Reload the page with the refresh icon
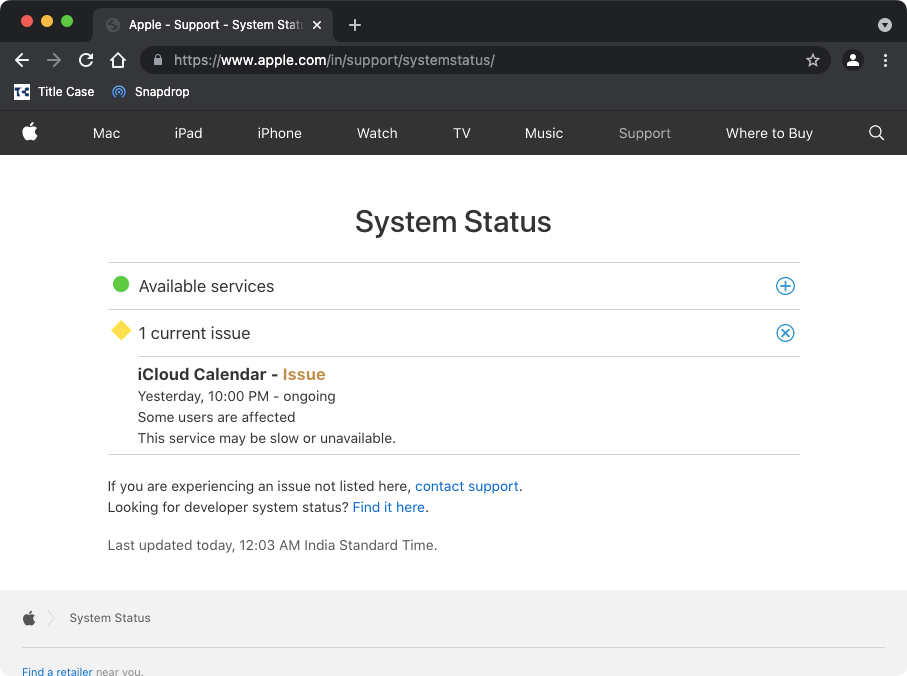 point(86,60)
